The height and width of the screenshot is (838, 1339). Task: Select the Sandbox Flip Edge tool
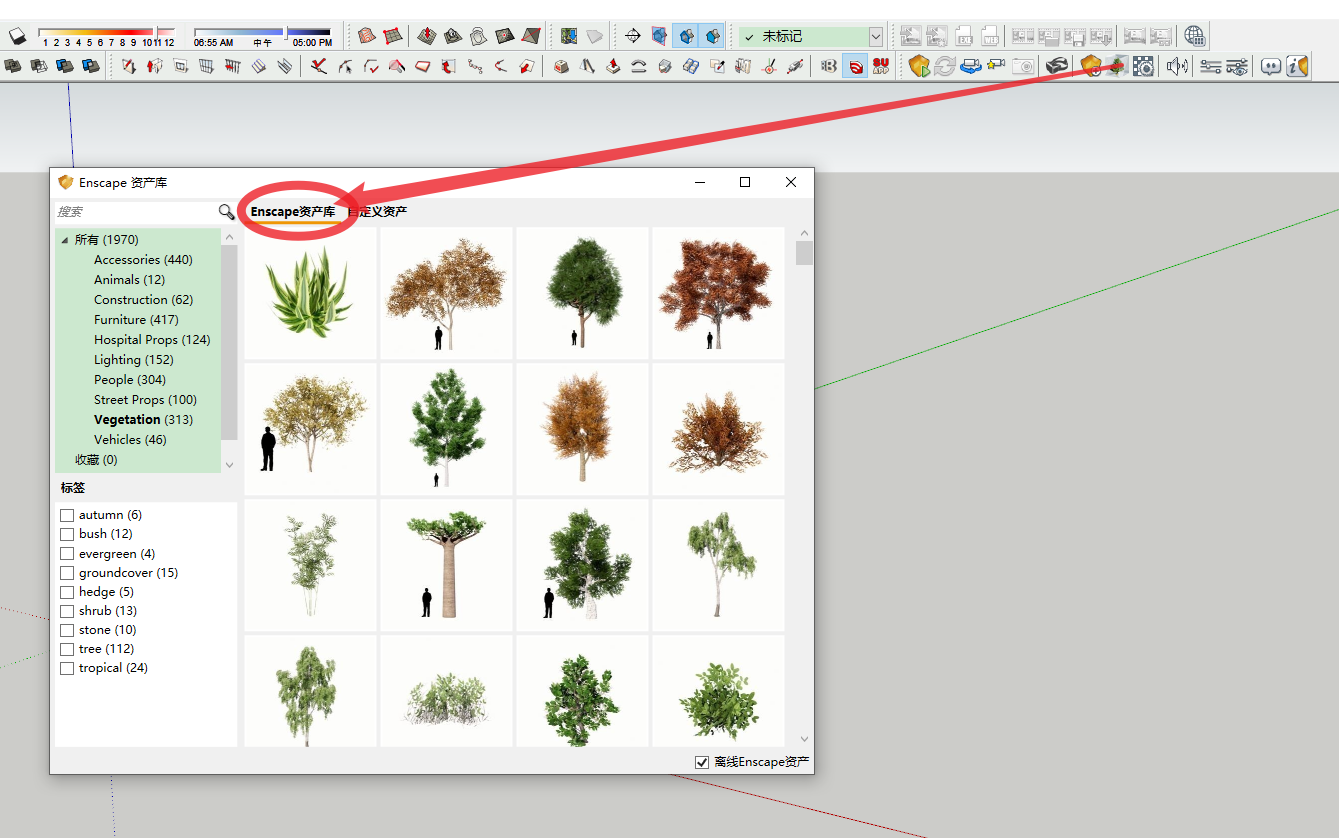tap(531, 36)
